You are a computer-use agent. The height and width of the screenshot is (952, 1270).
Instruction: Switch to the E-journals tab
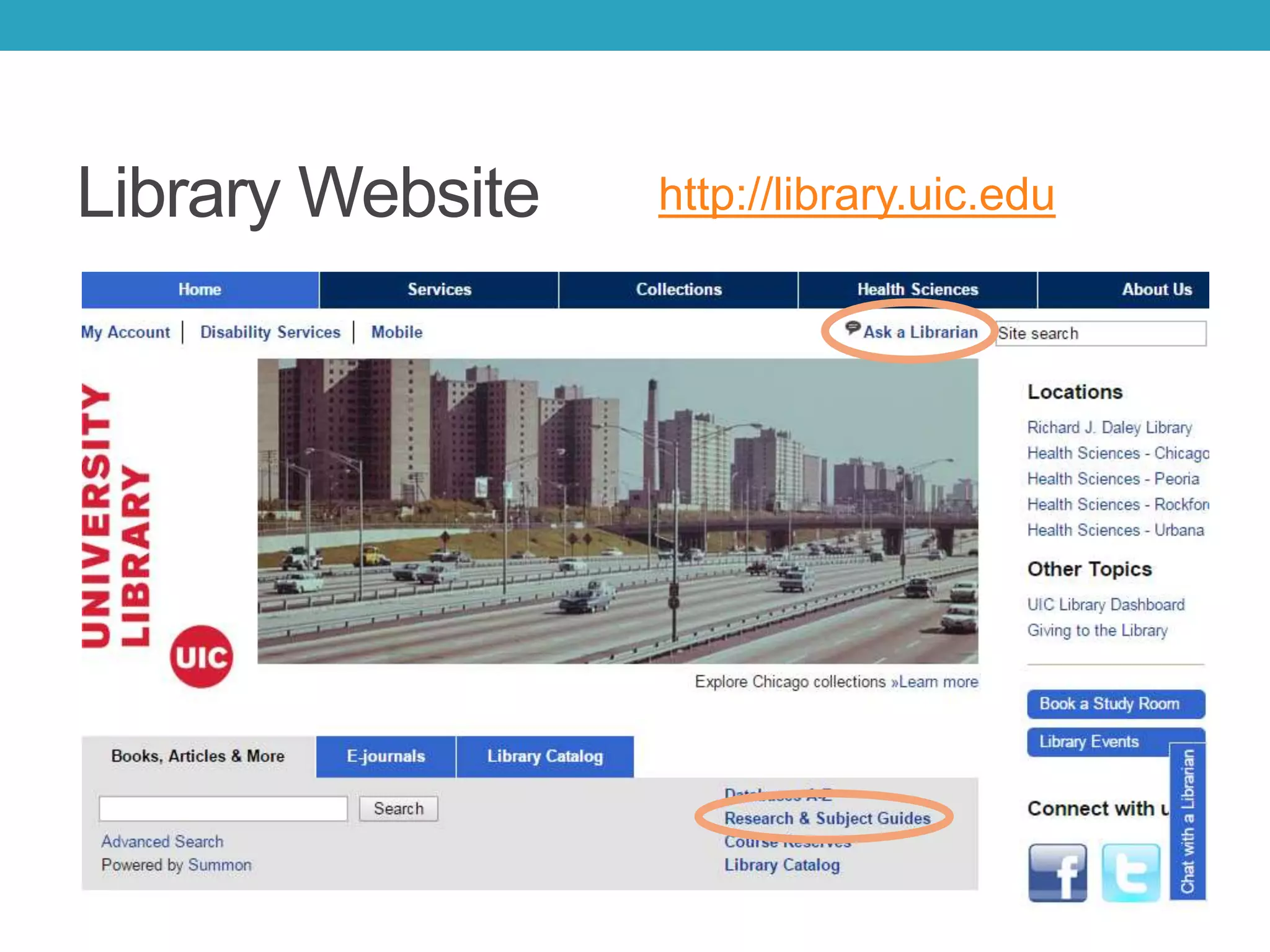click(386, 756)
